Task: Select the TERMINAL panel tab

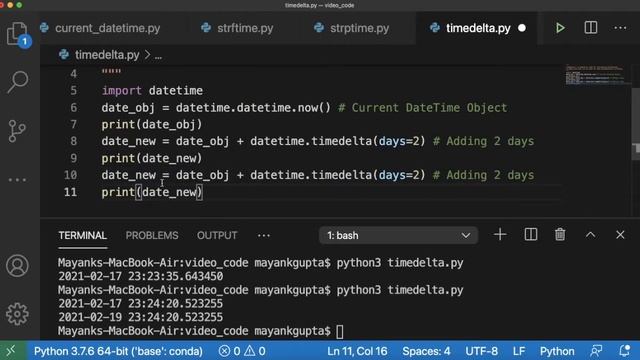Action: click(x=82, y=236)
